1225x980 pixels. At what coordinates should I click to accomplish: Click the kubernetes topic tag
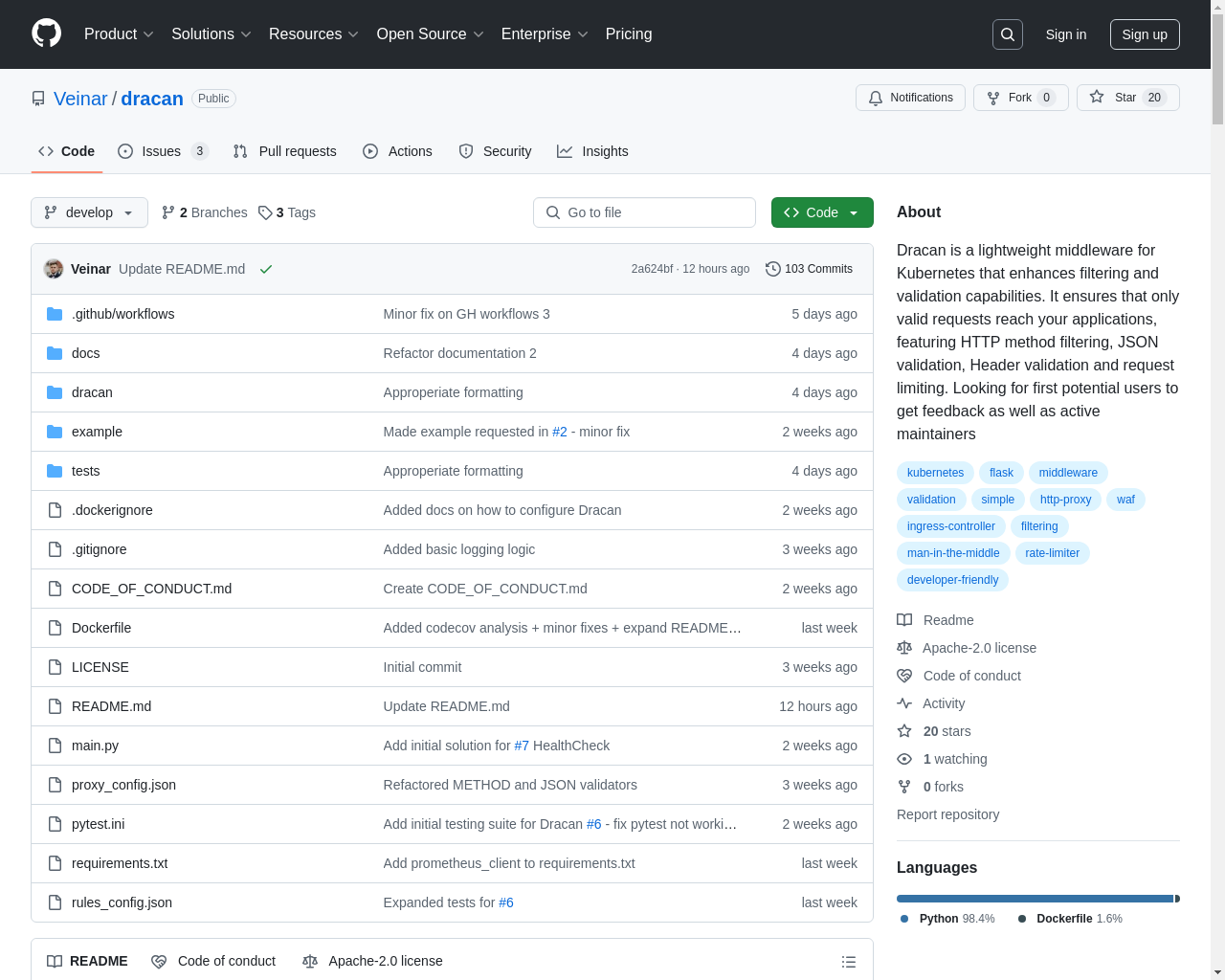935,473
